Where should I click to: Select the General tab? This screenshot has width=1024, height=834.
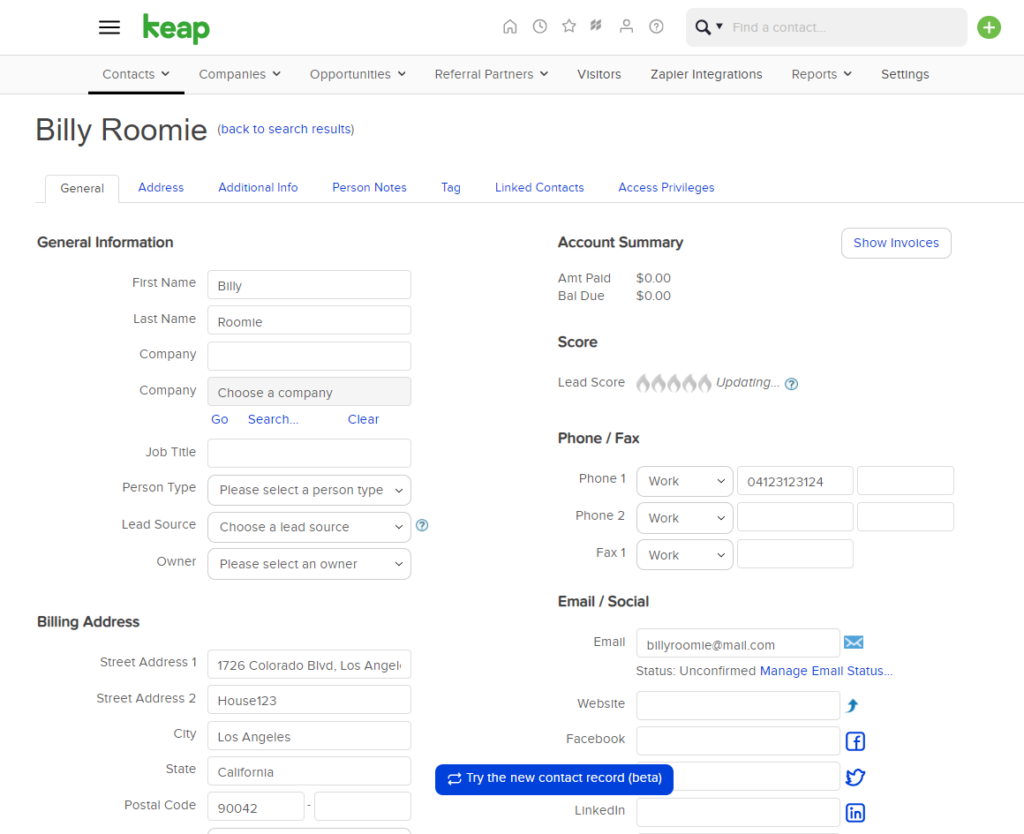pyautogui.click(x=82, y=189)
